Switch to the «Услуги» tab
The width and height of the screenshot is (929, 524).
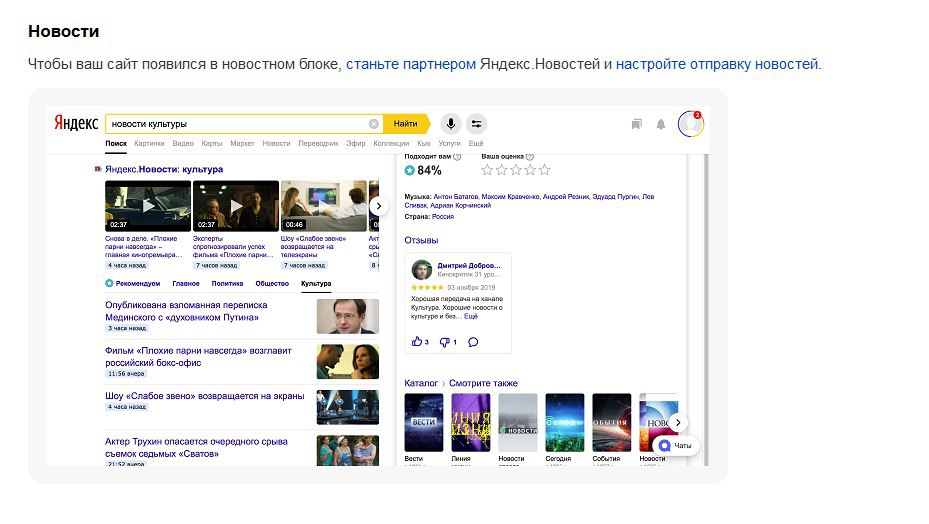[449, 143]
